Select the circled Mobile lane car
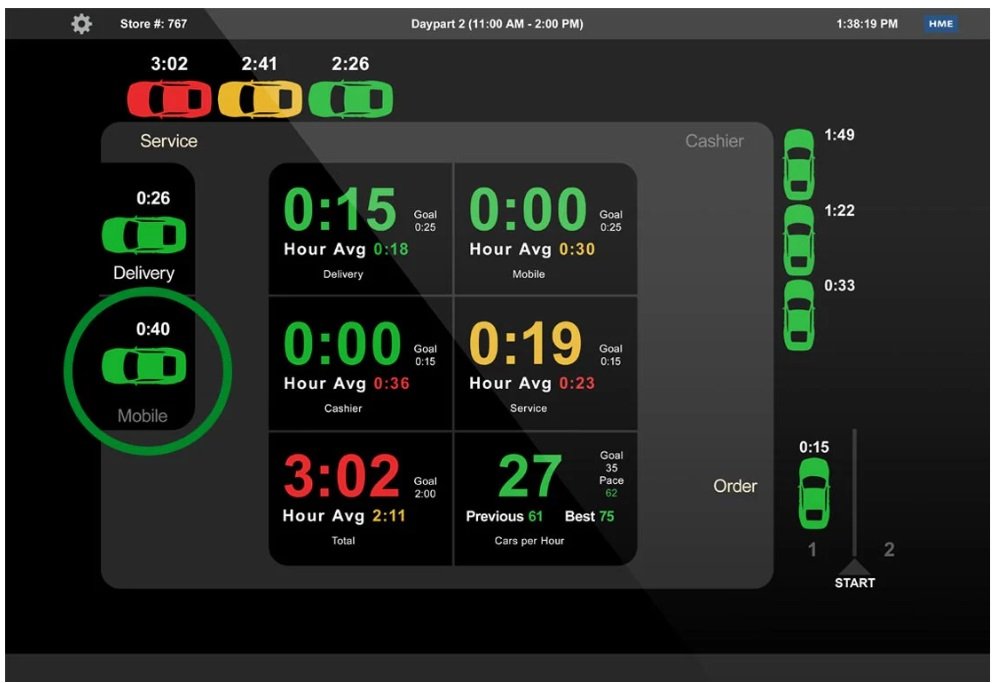The image size is (996, 683). click(x=144, y=367)
